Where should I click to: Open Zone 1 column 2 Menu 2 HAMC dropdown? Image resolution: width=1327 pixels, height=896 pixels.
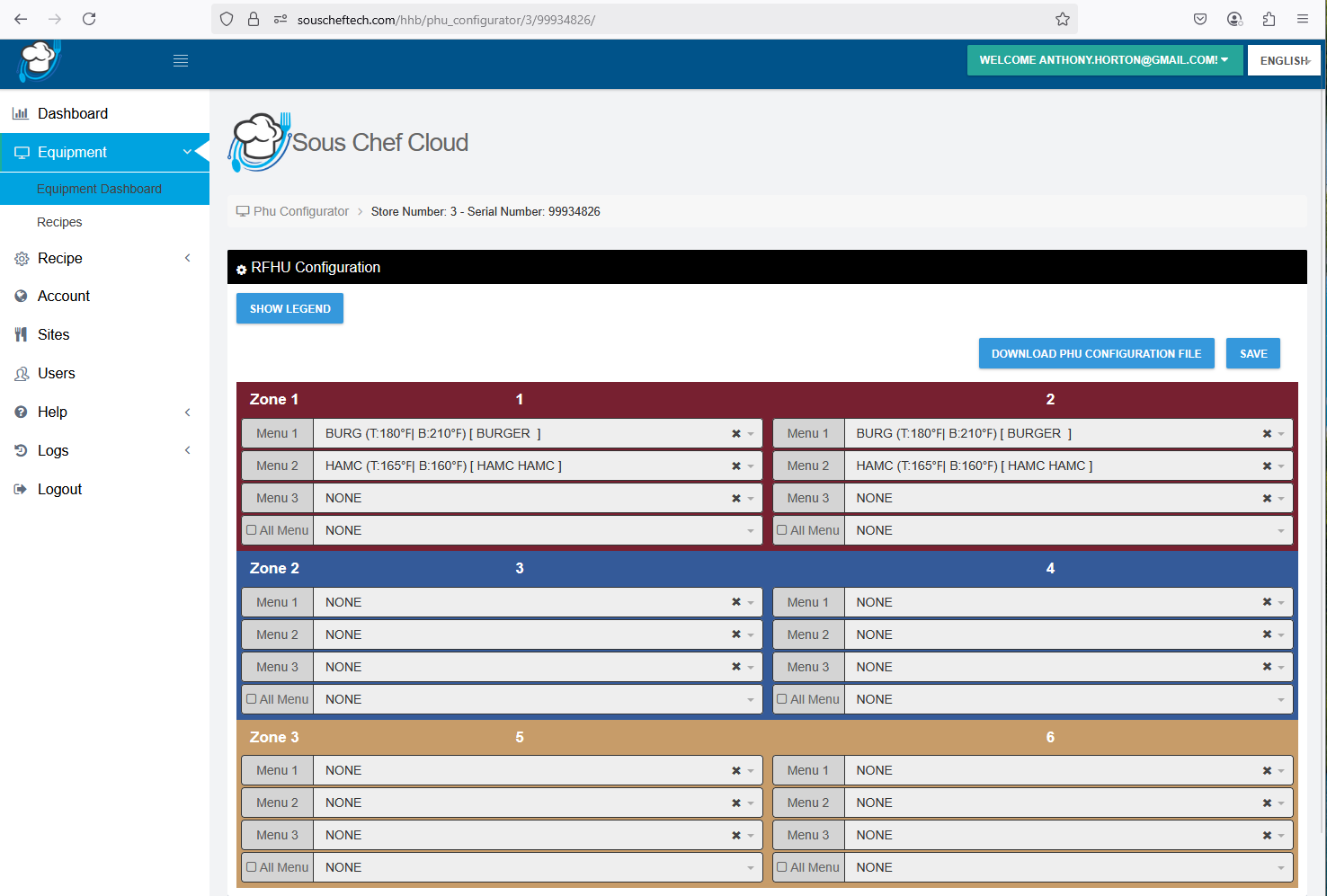[x=1068, y=466]
